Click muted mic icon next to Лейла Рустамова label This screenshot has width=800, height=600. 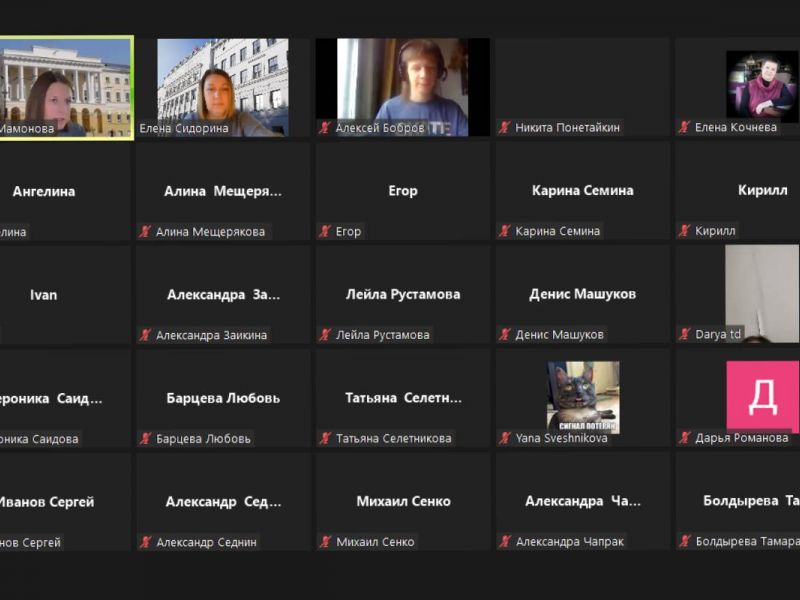pos(325,335)
